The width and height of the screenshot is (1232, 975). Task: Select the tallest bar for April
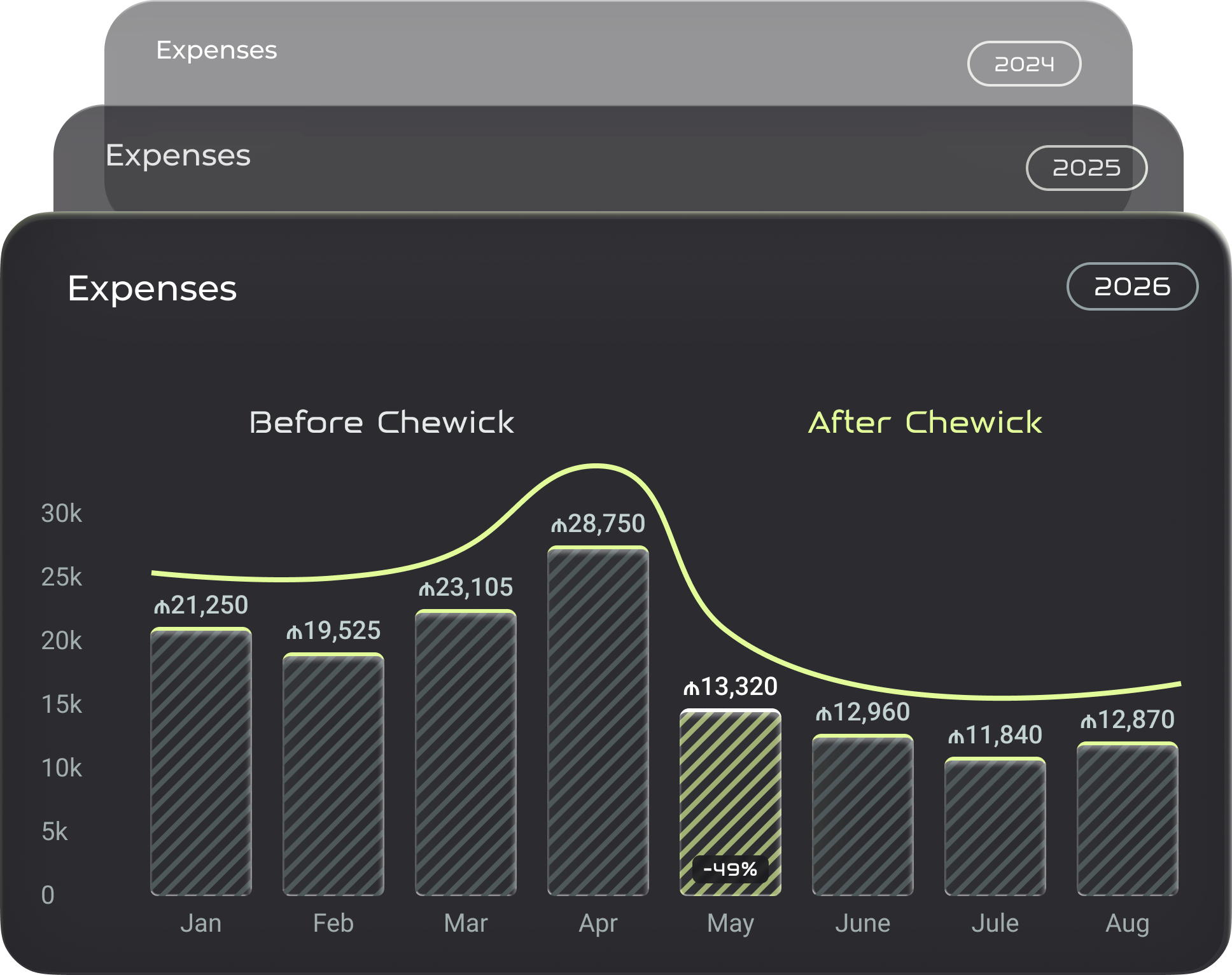pos(598,720)
